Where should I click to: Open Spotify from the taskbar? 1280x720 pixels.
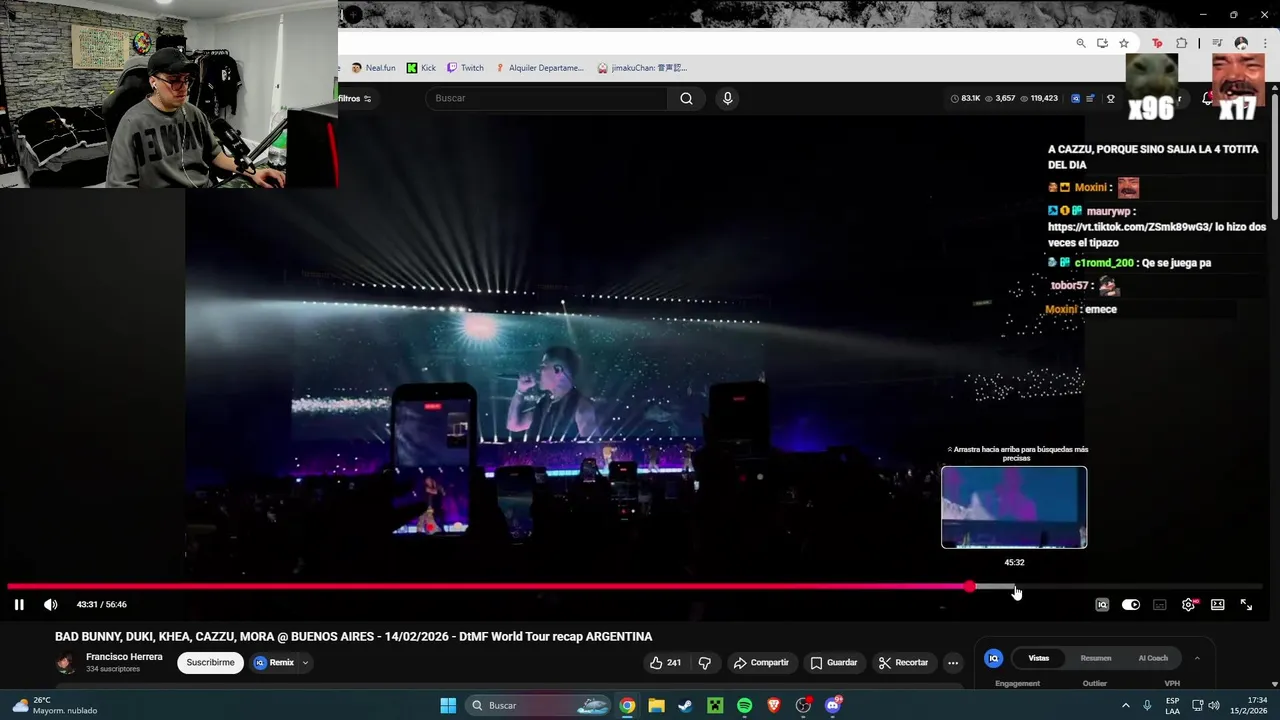[x=744, y=705]
